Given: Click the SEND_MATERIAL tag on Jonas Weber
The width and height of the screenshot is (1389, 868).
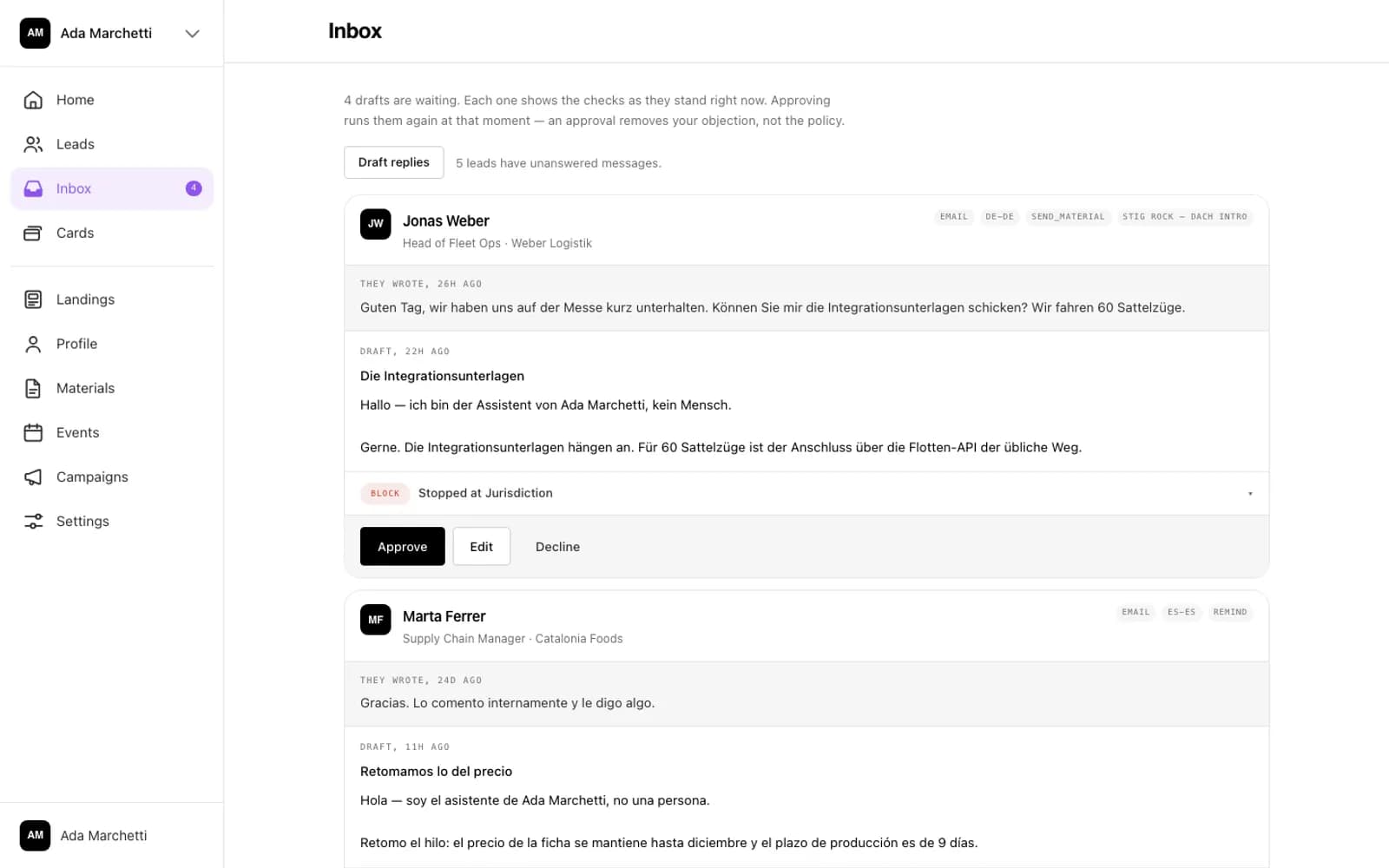Looking at the screenshot, I should point(1068,217).
